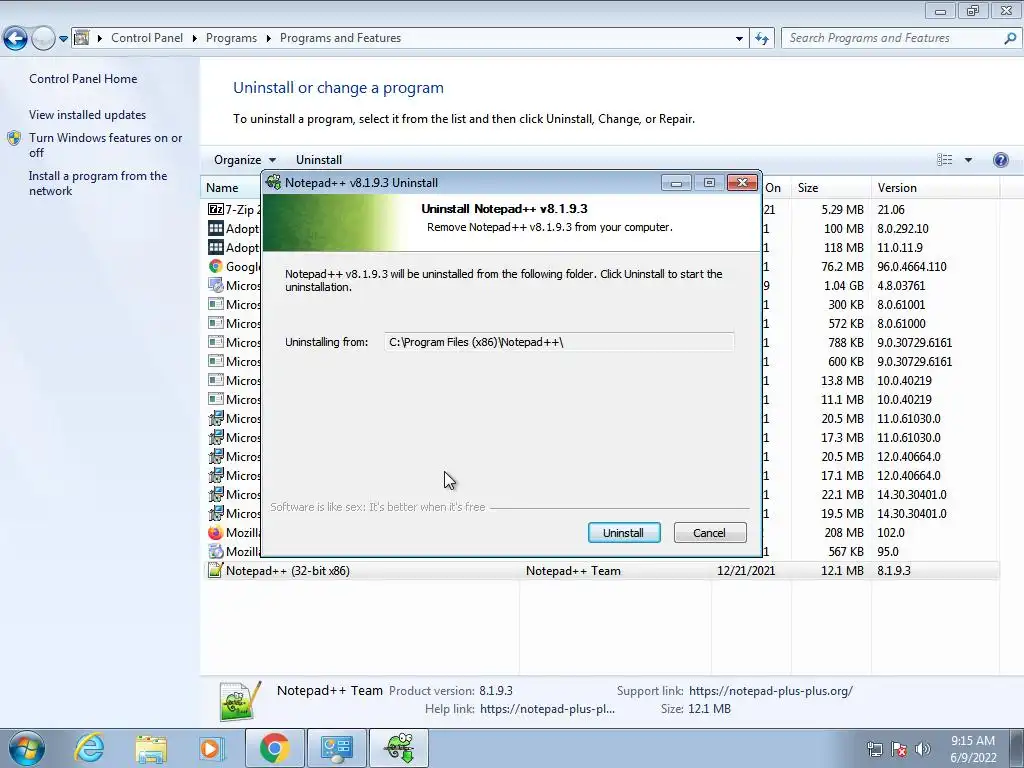The image size is (1024, 768).
Task: Select the 7-Zip program icon
Action: pyautogui.click(x=216, y=210)
